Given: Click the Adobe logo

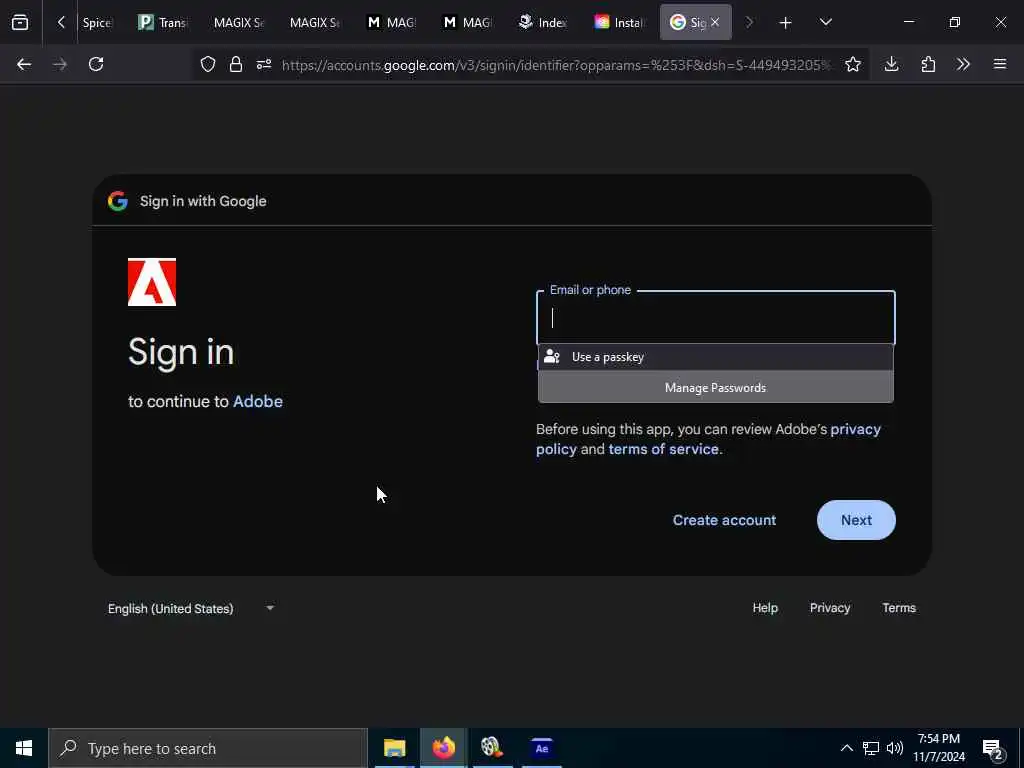Looking at the screenshot, I should click(x=152, y=282).
